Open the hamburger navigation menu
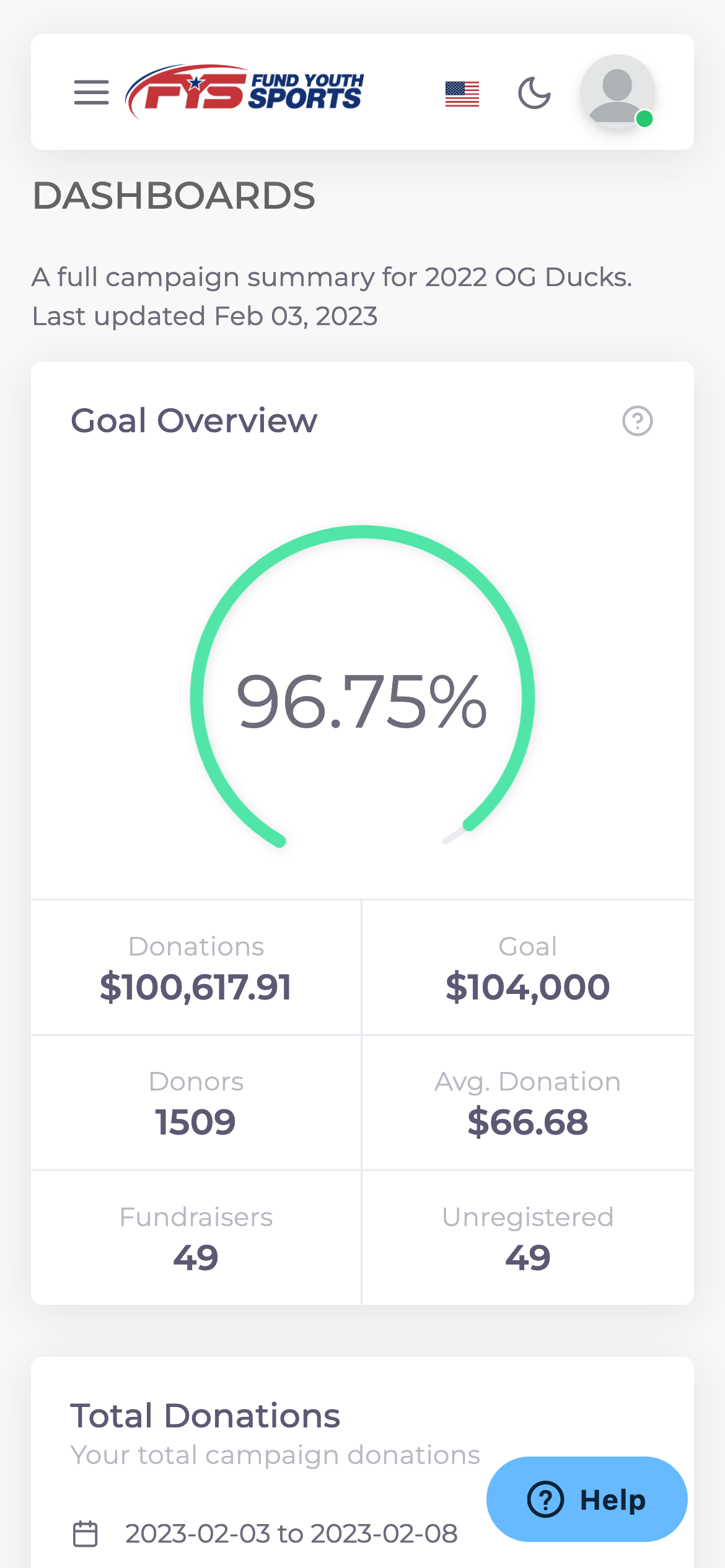 91,92
